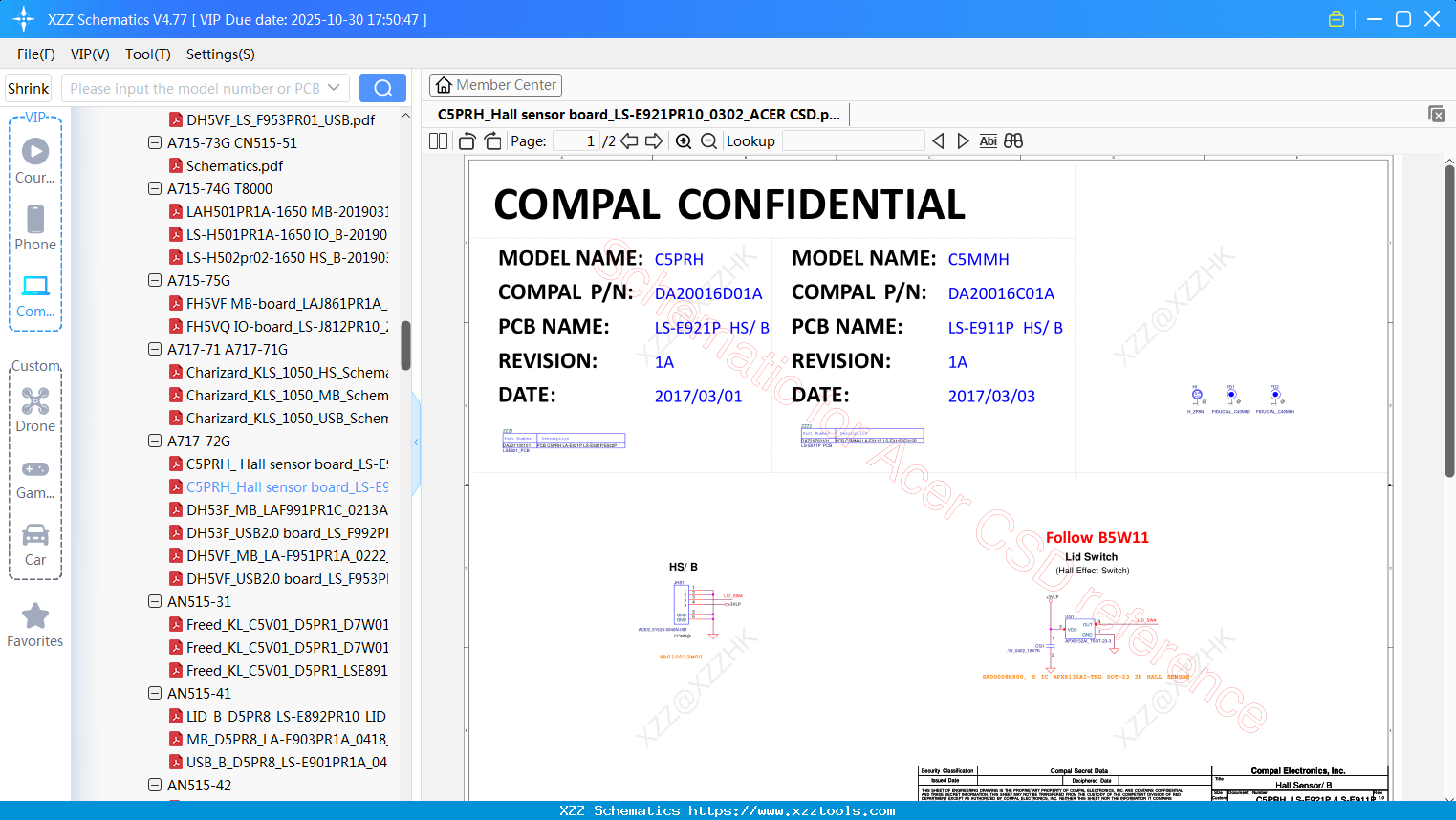The height and width of the screenshot is (820, 1456).
Task: Rotate the page counterclockwise
Action: coord(467,141)
